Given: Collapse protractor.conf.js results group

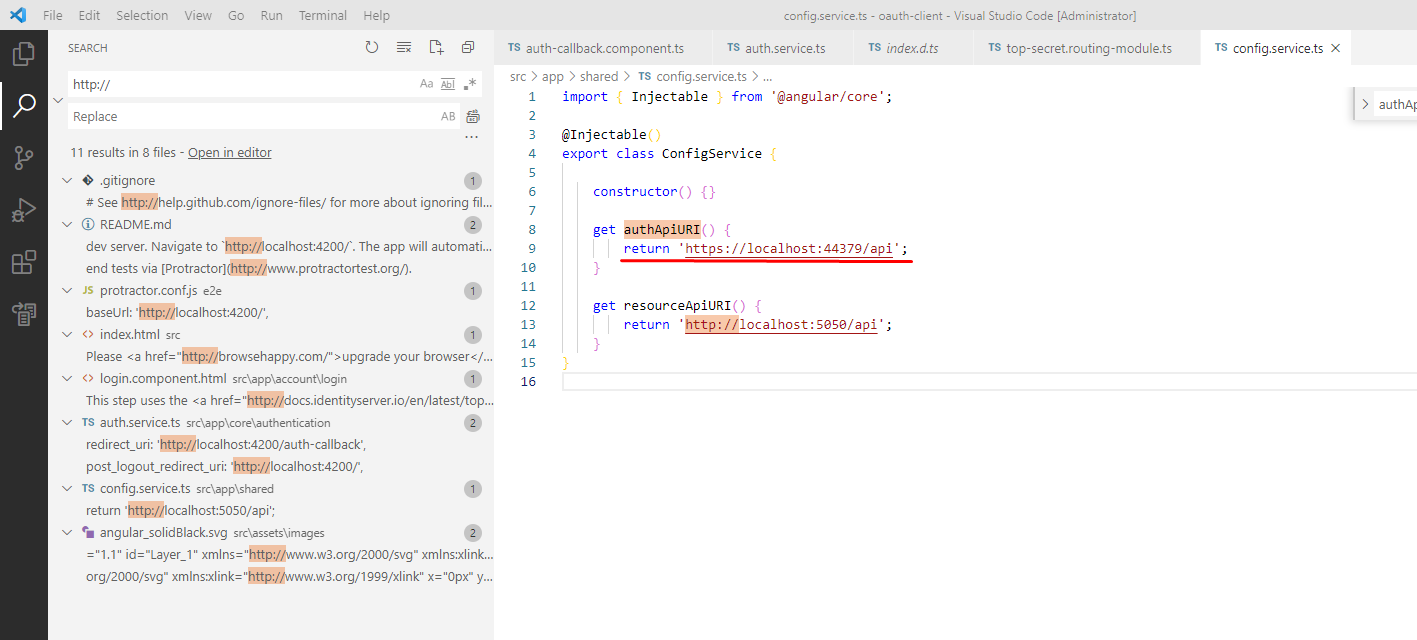Looking at the screenshot, I should click(67, 291).
